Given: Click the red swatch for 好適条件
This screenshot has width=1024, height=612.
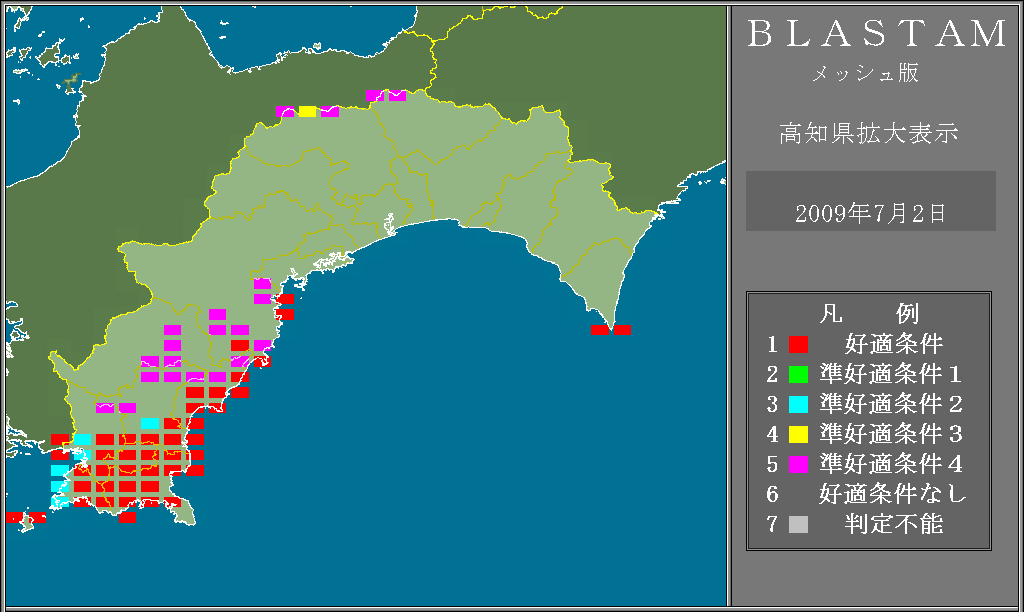Looking at the screenshot, I should click(x=798, y=344).
